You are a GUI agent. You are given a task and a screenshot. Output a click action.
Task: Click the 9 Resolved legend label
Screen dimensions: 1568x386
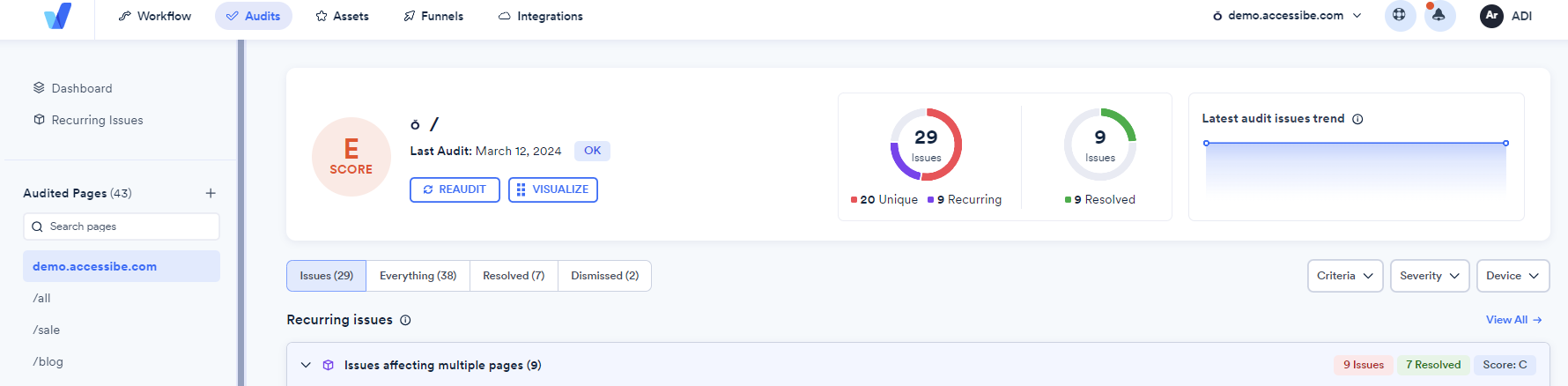pos(1100,200)
